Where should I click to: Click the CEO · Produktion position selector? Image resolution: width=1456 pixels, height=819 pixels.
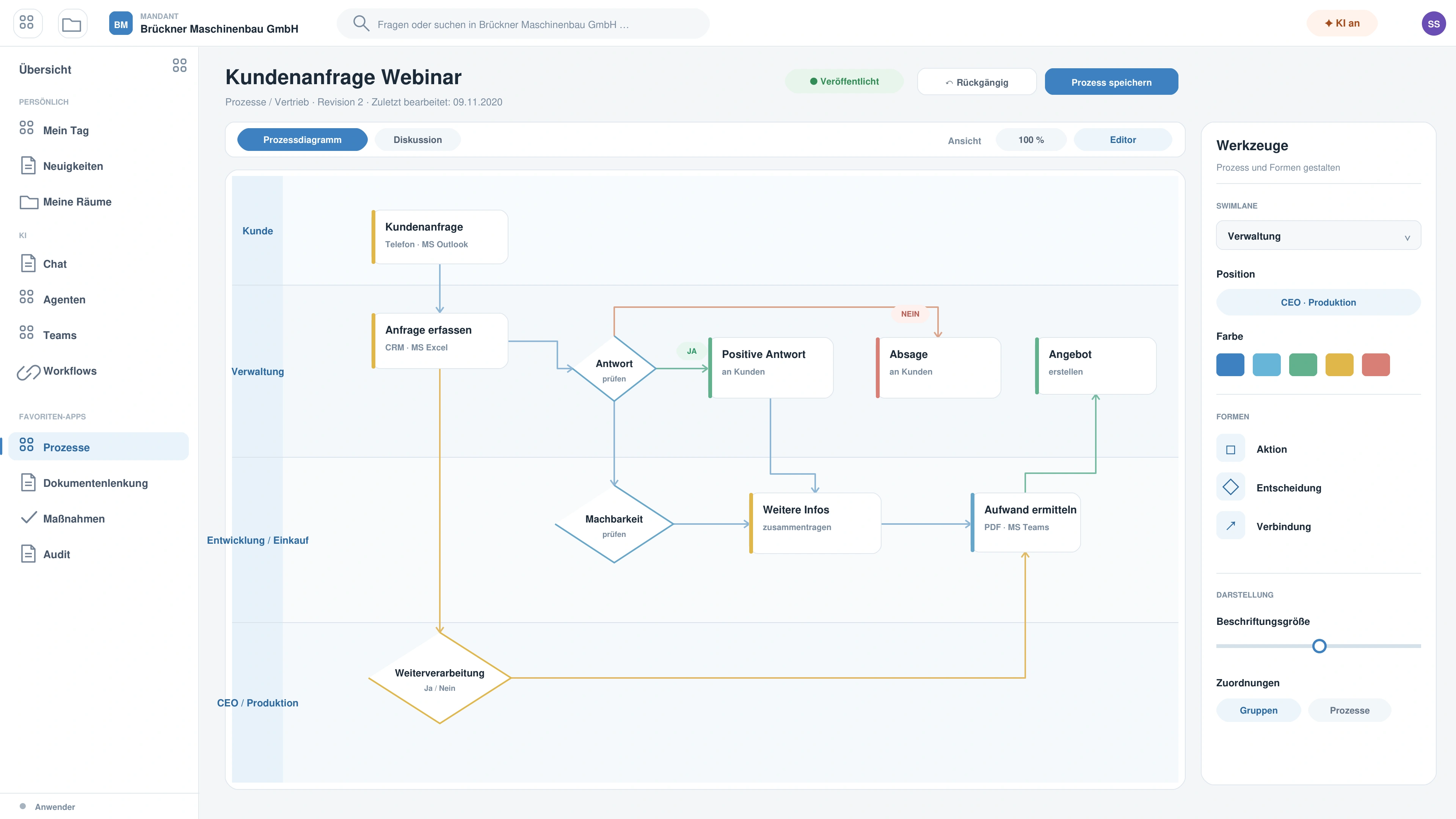coord(1318,303)
